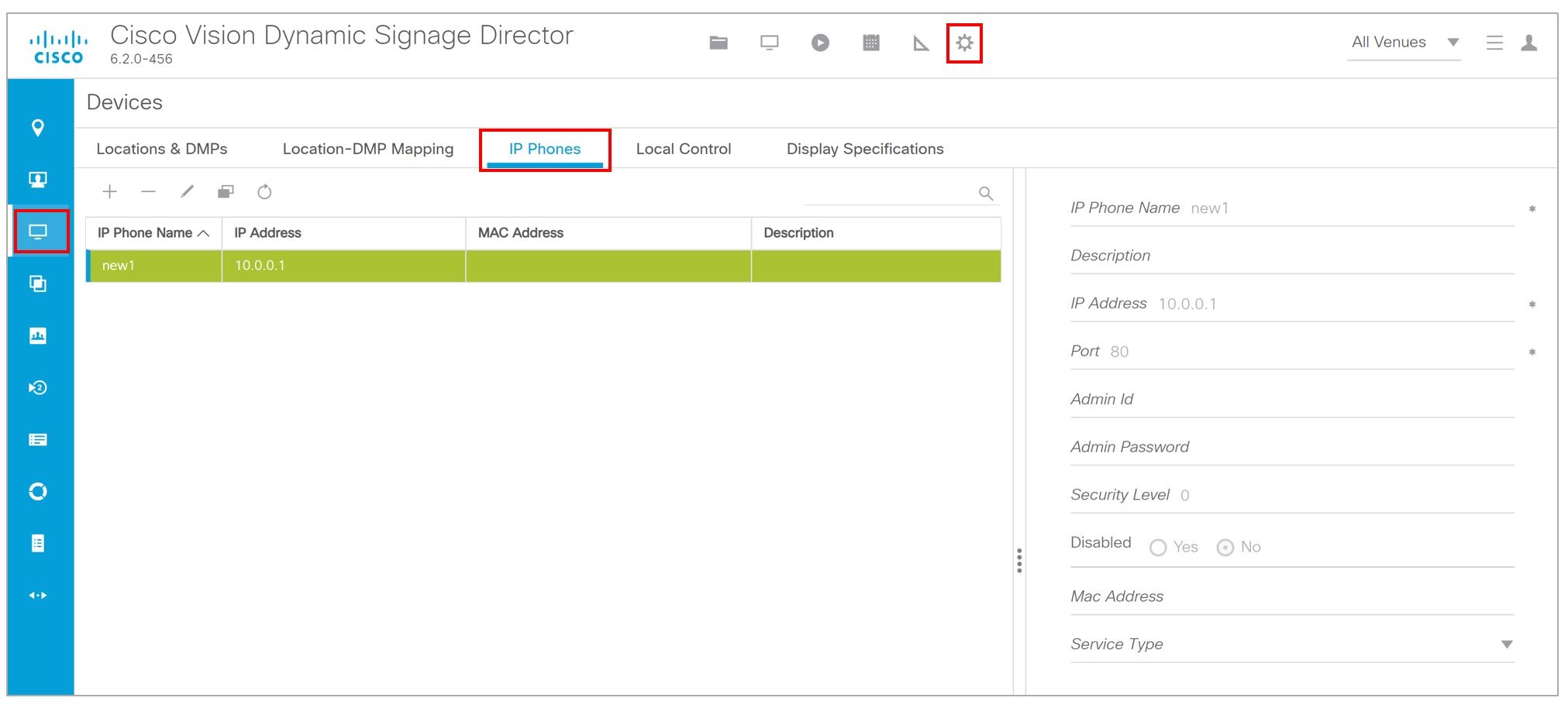Screen dimensions: 1568x708
Task: Click the bar chart sidebar icon
Action: pyautogui.click(x=38, y=335)
